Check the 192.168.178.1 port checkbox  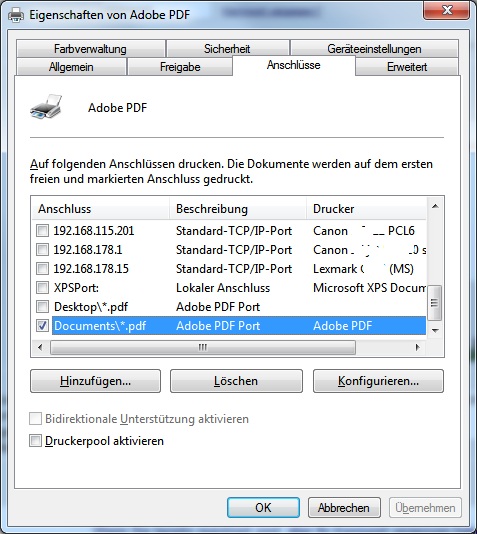tap(42, 250)
